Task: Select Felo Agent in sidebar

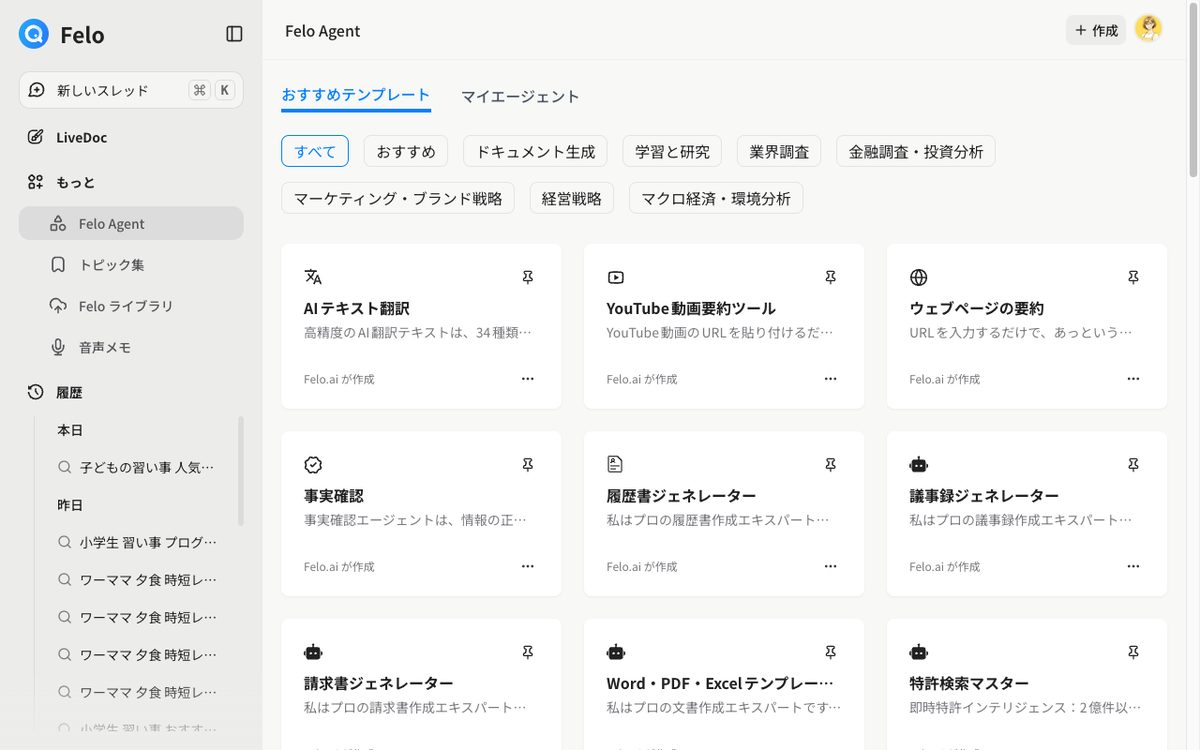Action: click(131, 224)
